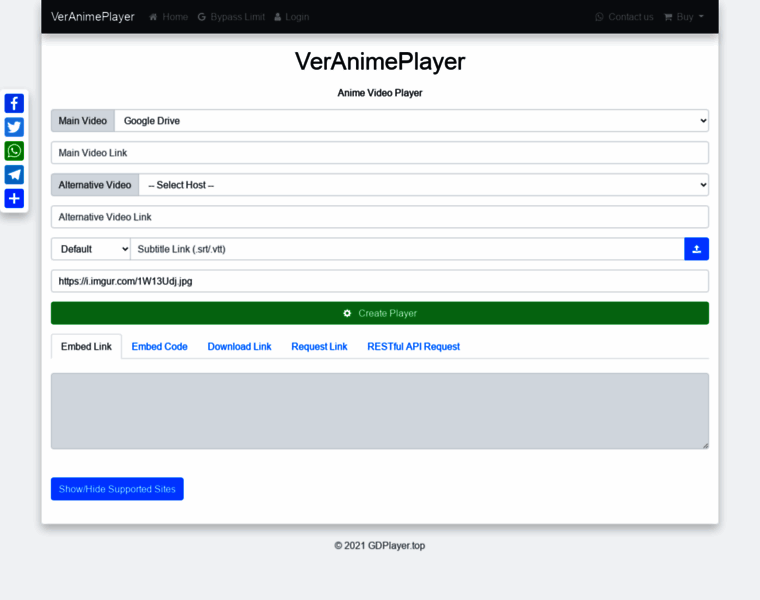The height and width of the screenshot is (600, 760).
Task: Switch to the Request Link tab
Action: pos(319,347)
